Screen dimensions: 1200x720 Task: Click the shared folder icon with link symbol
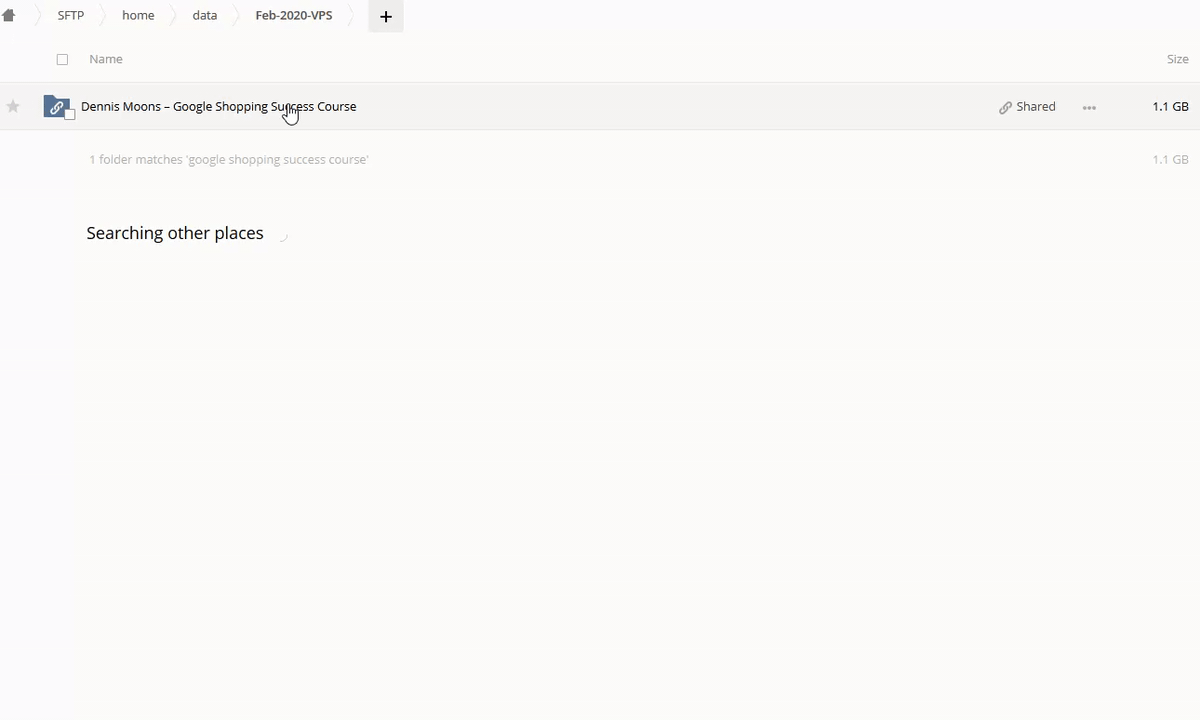(56, 106)
